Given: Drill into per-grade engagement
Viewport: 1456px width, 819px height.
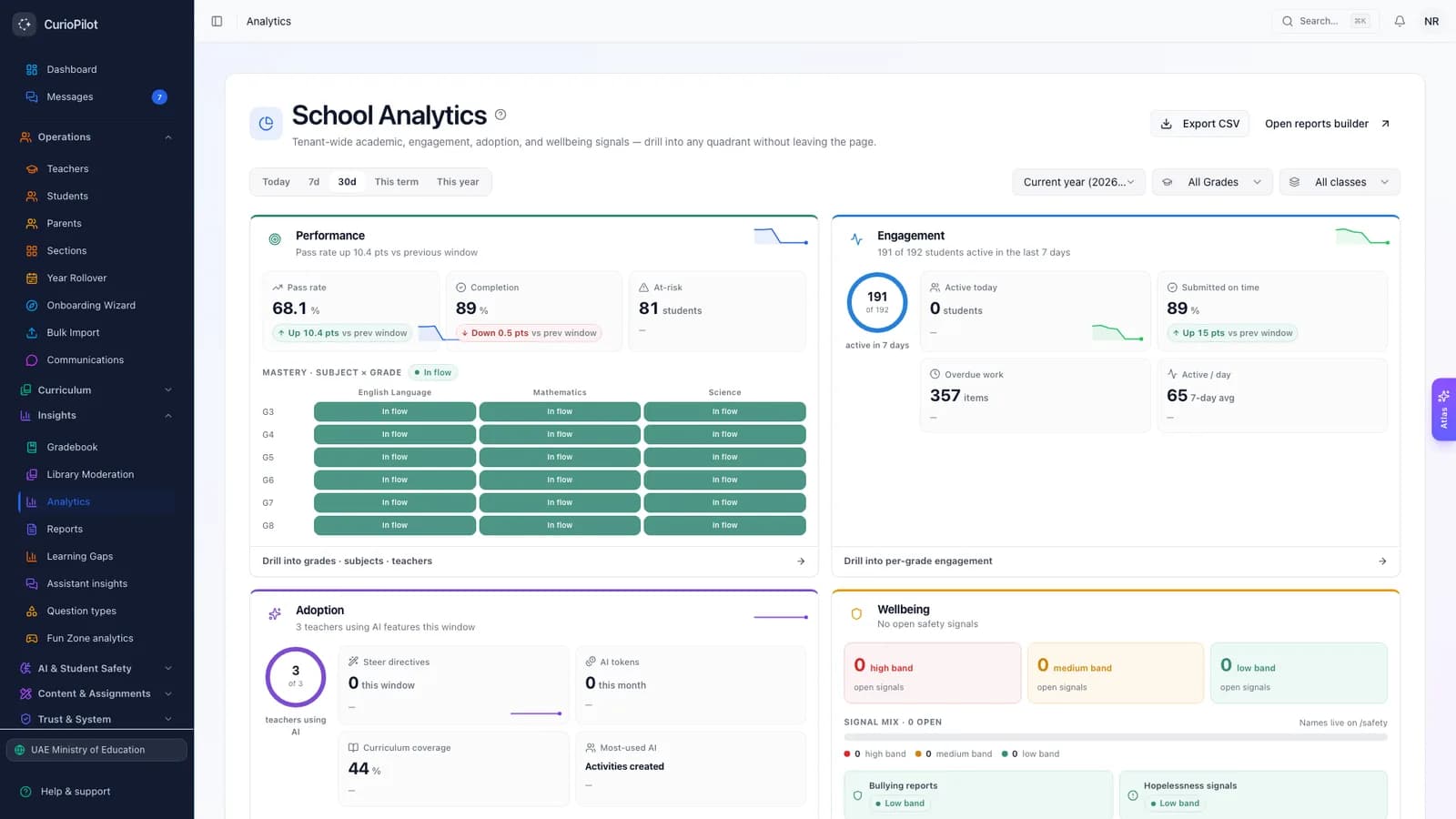Looking at the screenshot, I should click(x=1116, y=561).
